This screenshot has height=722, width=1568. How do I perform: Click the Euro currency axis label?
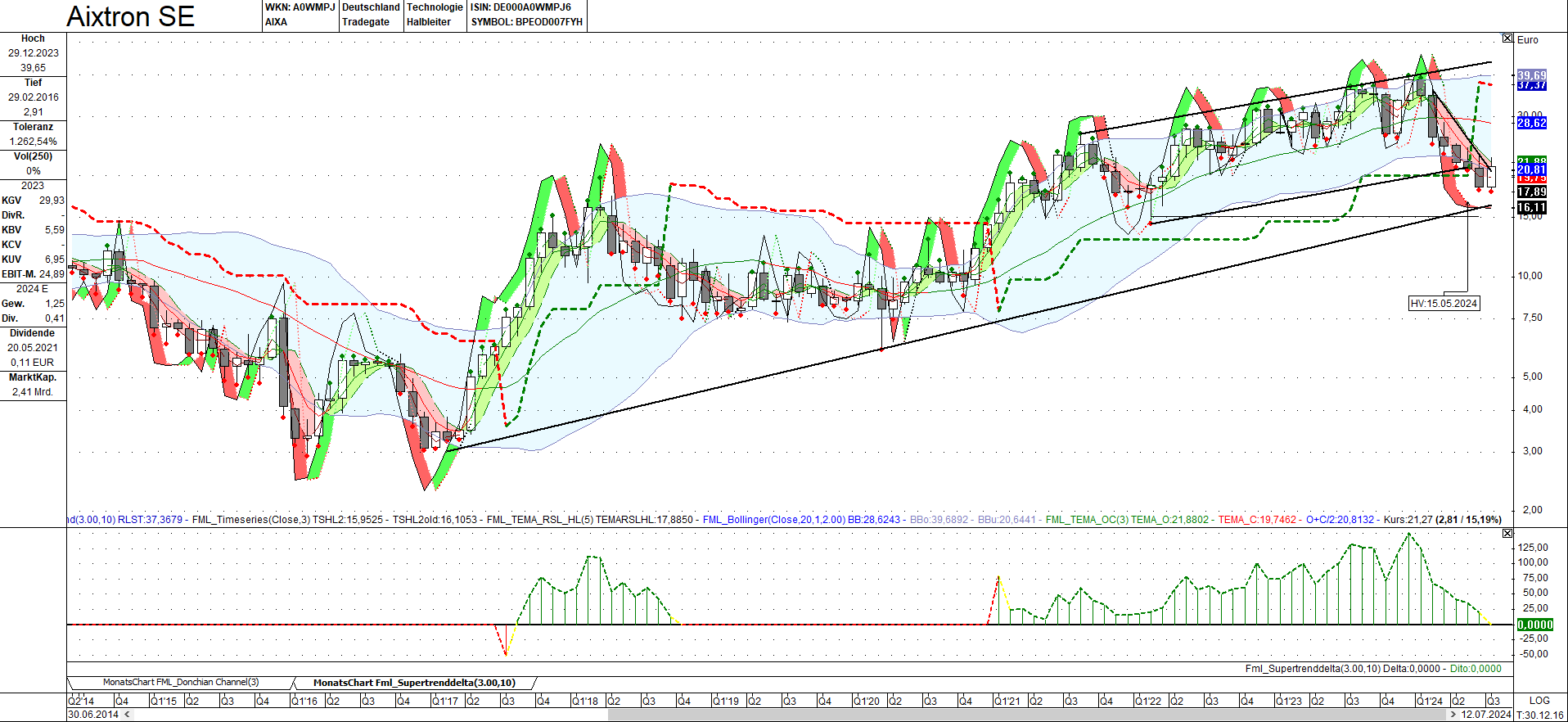pyautogui.click(x=1528, y=39)
